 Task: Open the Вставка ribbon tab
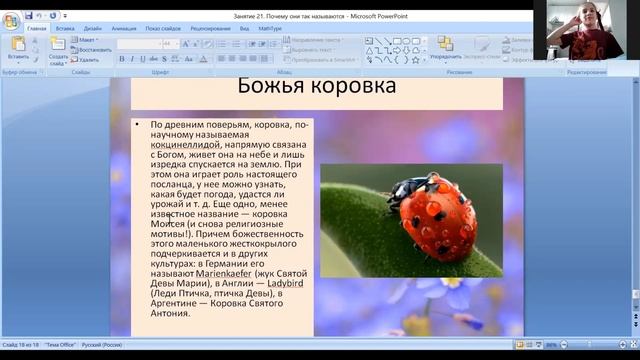coord(65,29)
